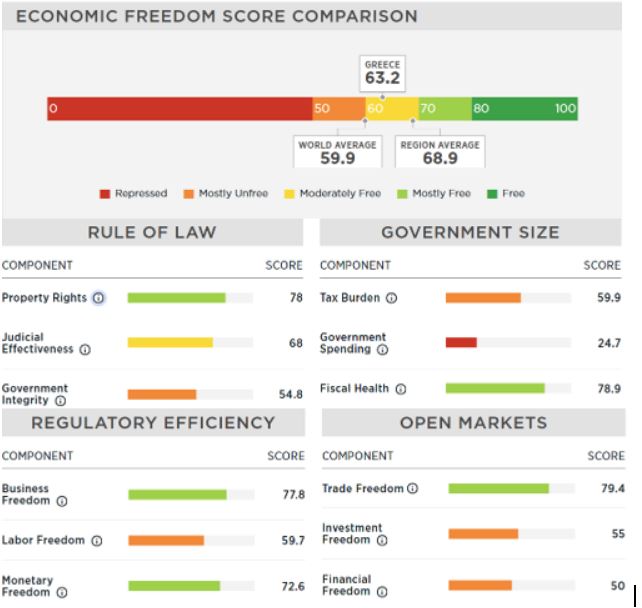The width and height of the screenshot is (642, 608).
Task: Open the Trade Freedom info icon
Action: (x=412, y=488)
